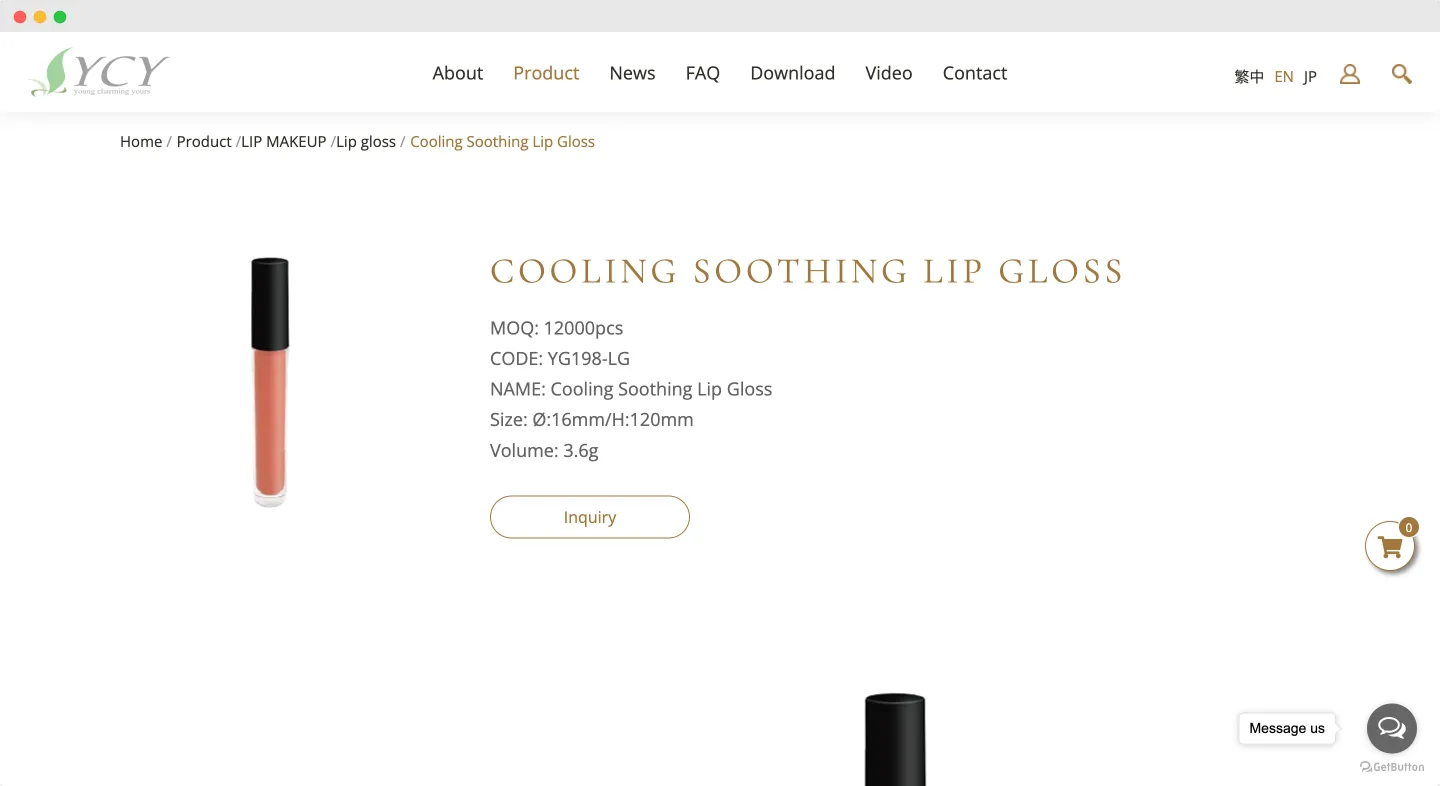Click the lip gloss product thumbnail
Viewport: 1440px width, 786px height.
(270, 382)
